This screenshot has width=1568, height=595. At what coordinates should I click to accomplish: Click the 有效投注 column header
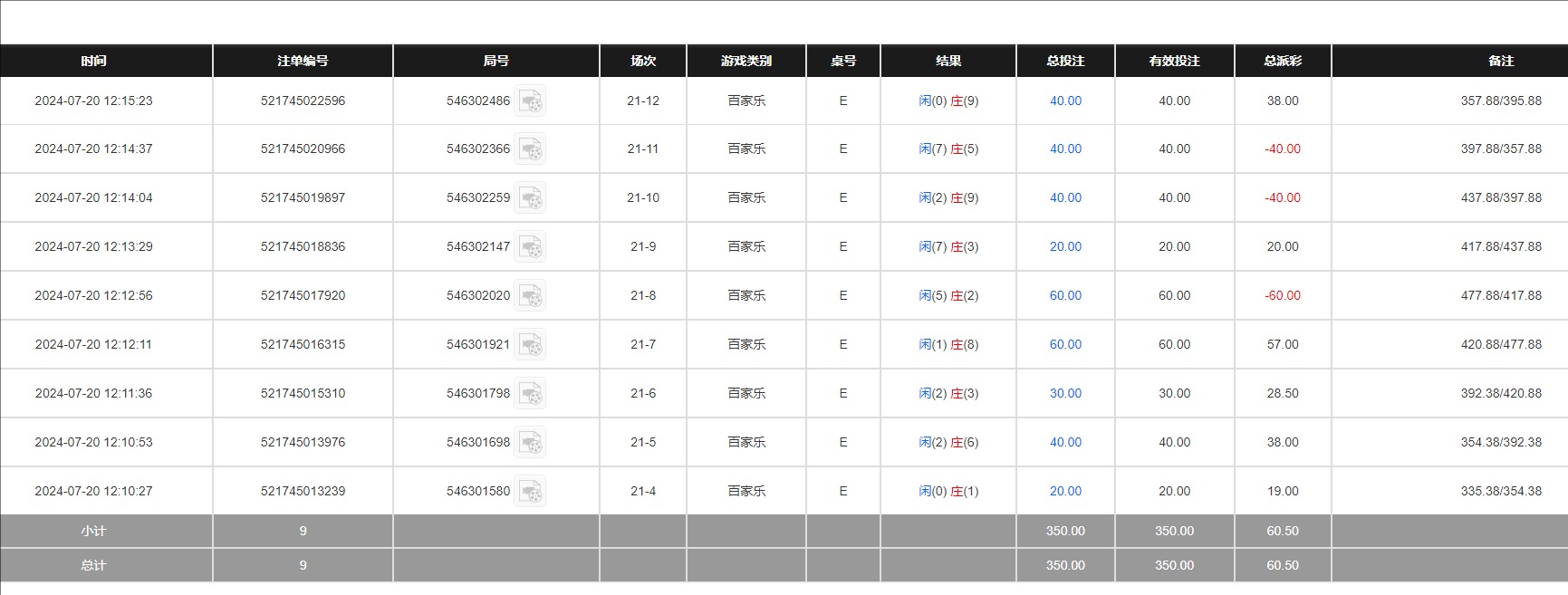point(1174,61)
